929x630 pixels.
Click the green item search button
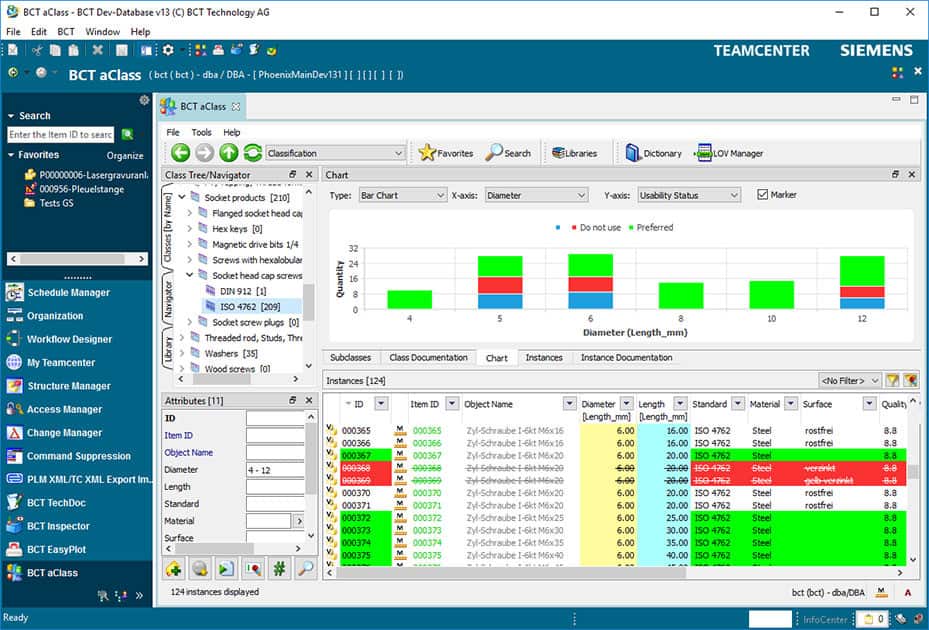pos(127,135)
